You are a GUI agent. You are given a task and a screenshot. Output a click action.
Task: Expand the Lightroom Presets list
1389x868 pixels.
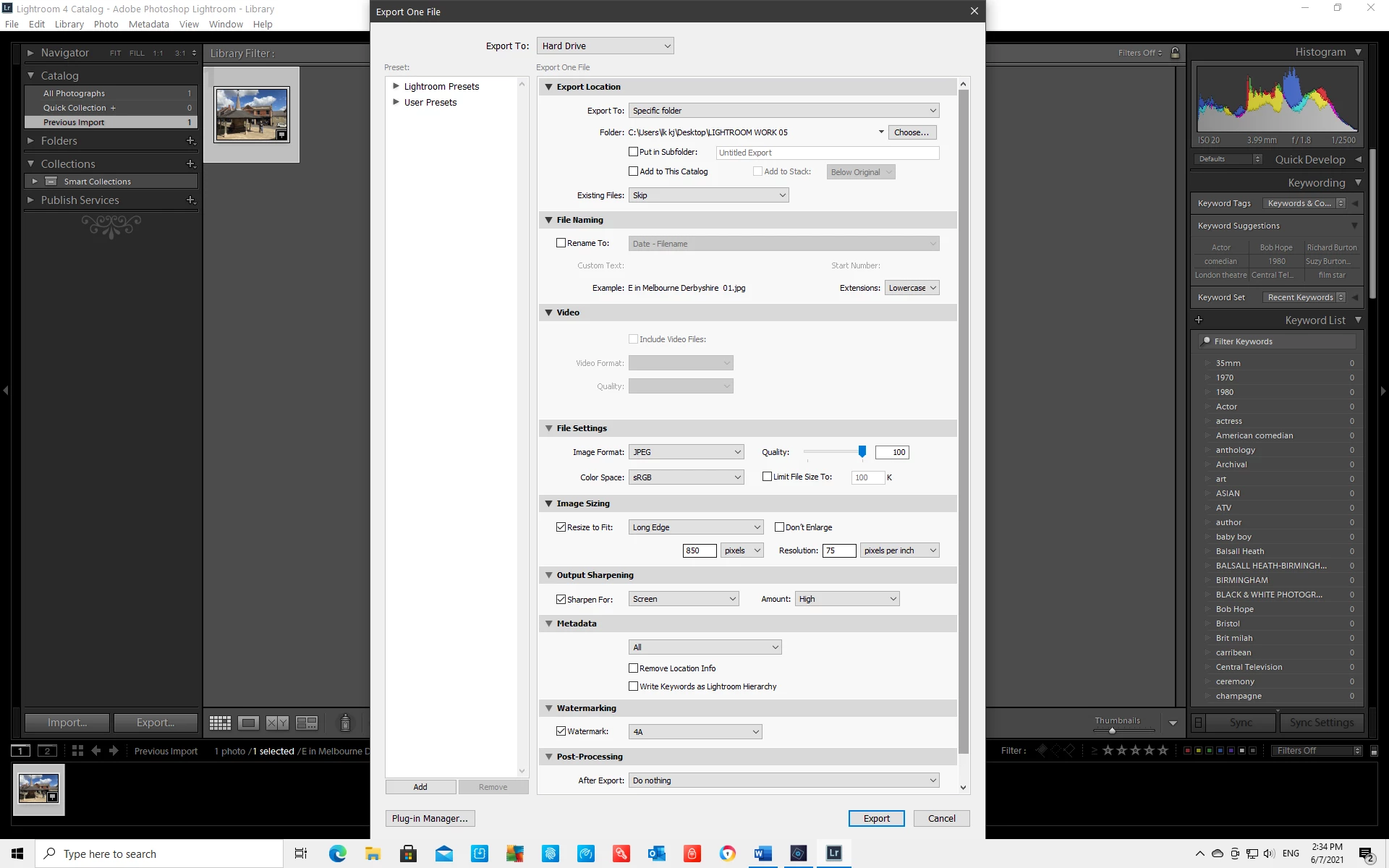[x=396, y=86]
